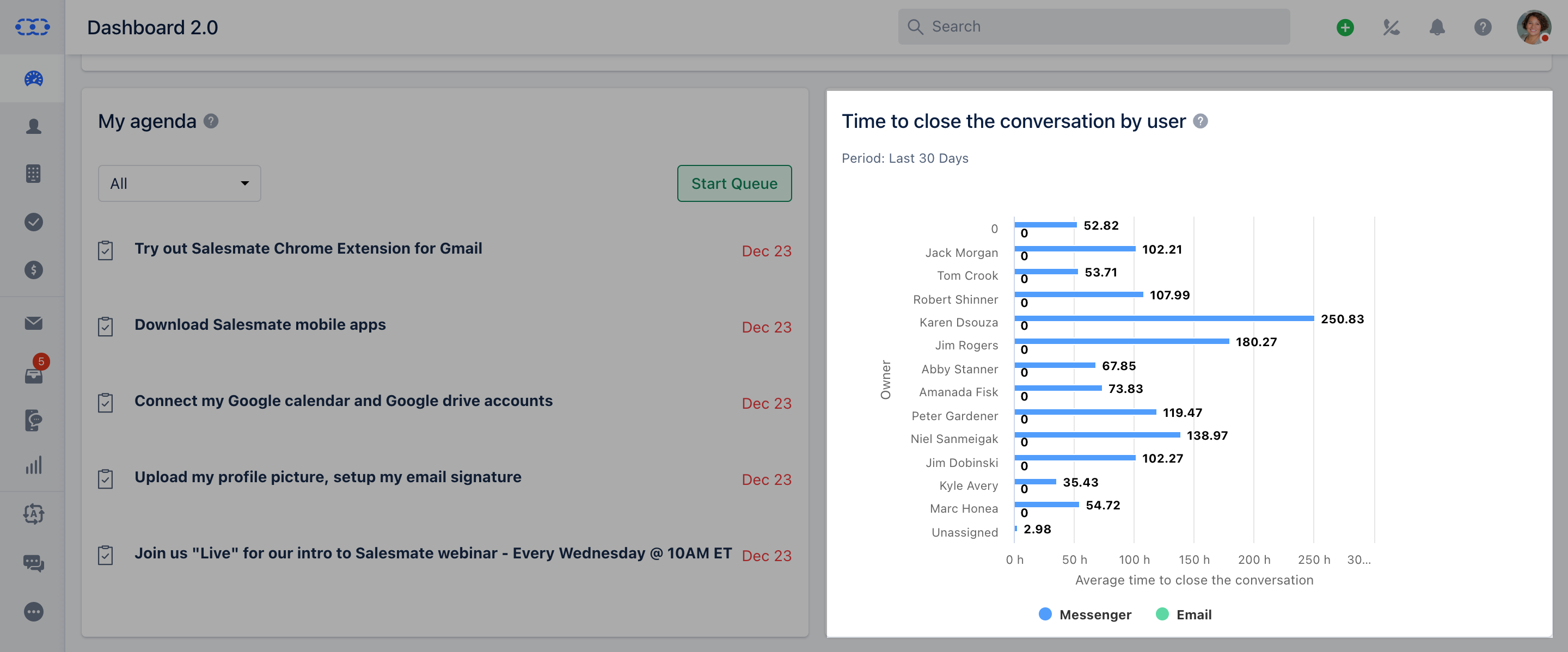Open the Salesmate logo home
The height and width of the screenshot is (652, 1568).
pos(33,27)
